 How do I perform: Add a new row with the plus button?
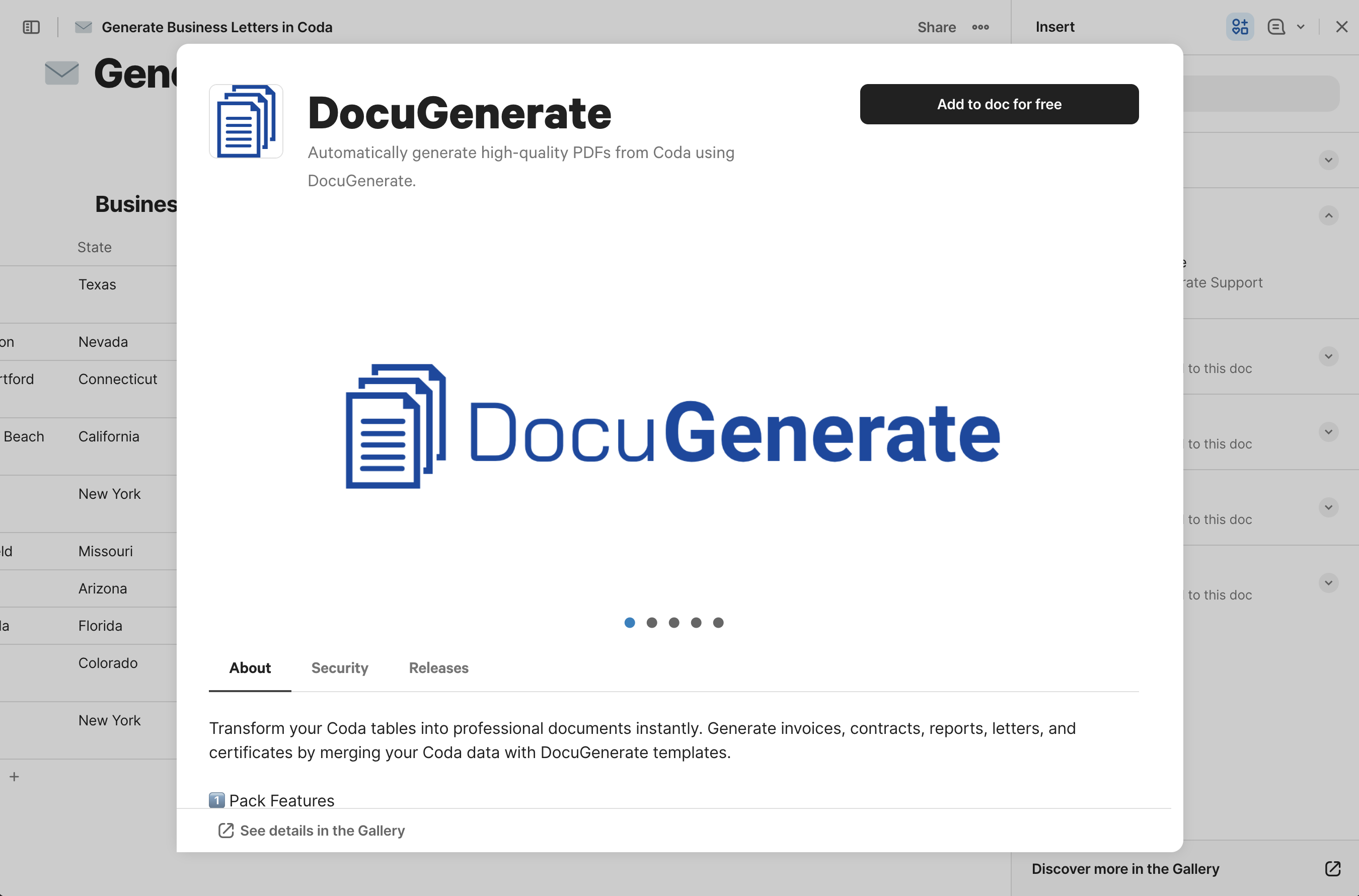click(14, 776)
